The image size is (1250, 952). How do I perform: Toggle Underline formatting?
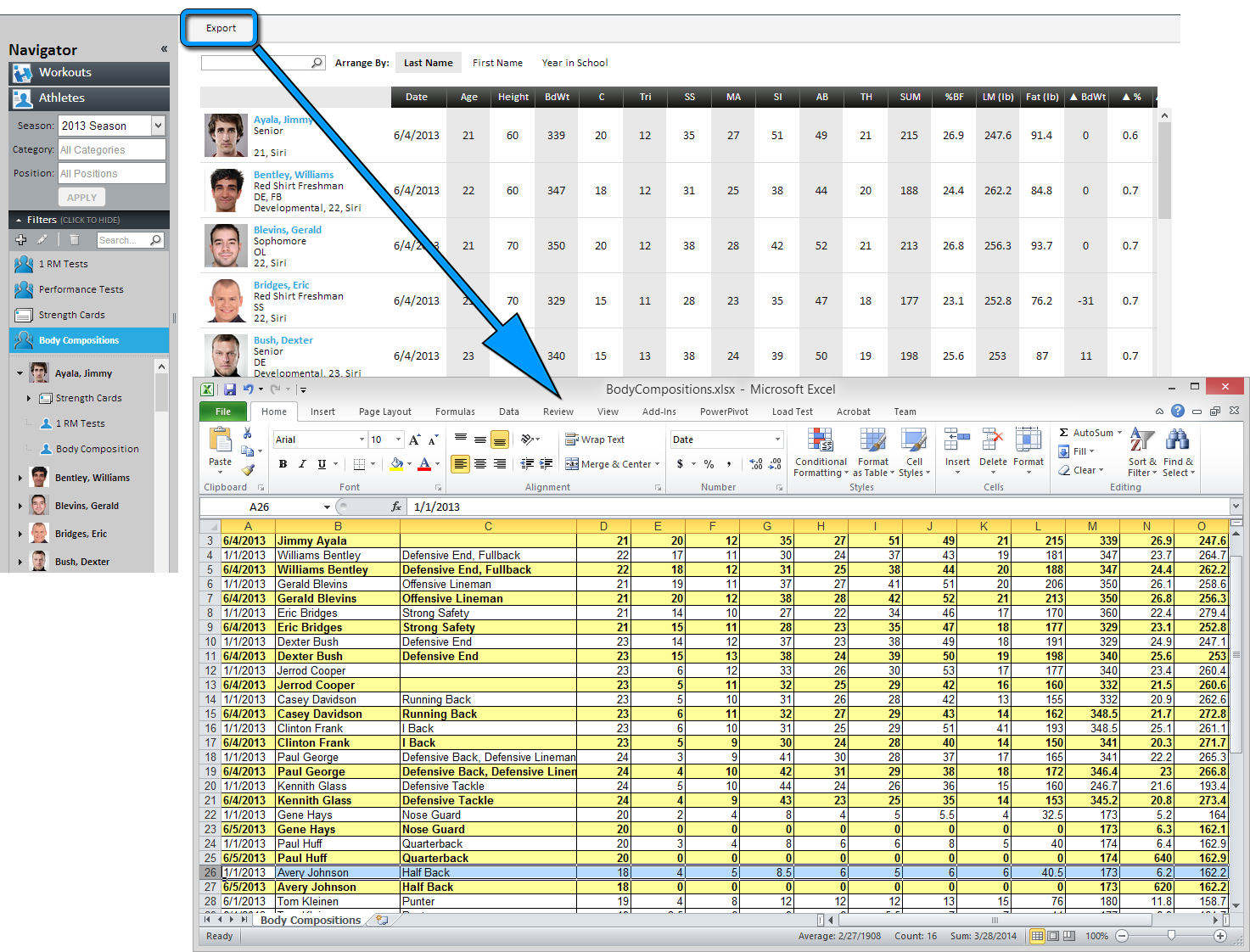pyautogui.click(x=322, y=464)
